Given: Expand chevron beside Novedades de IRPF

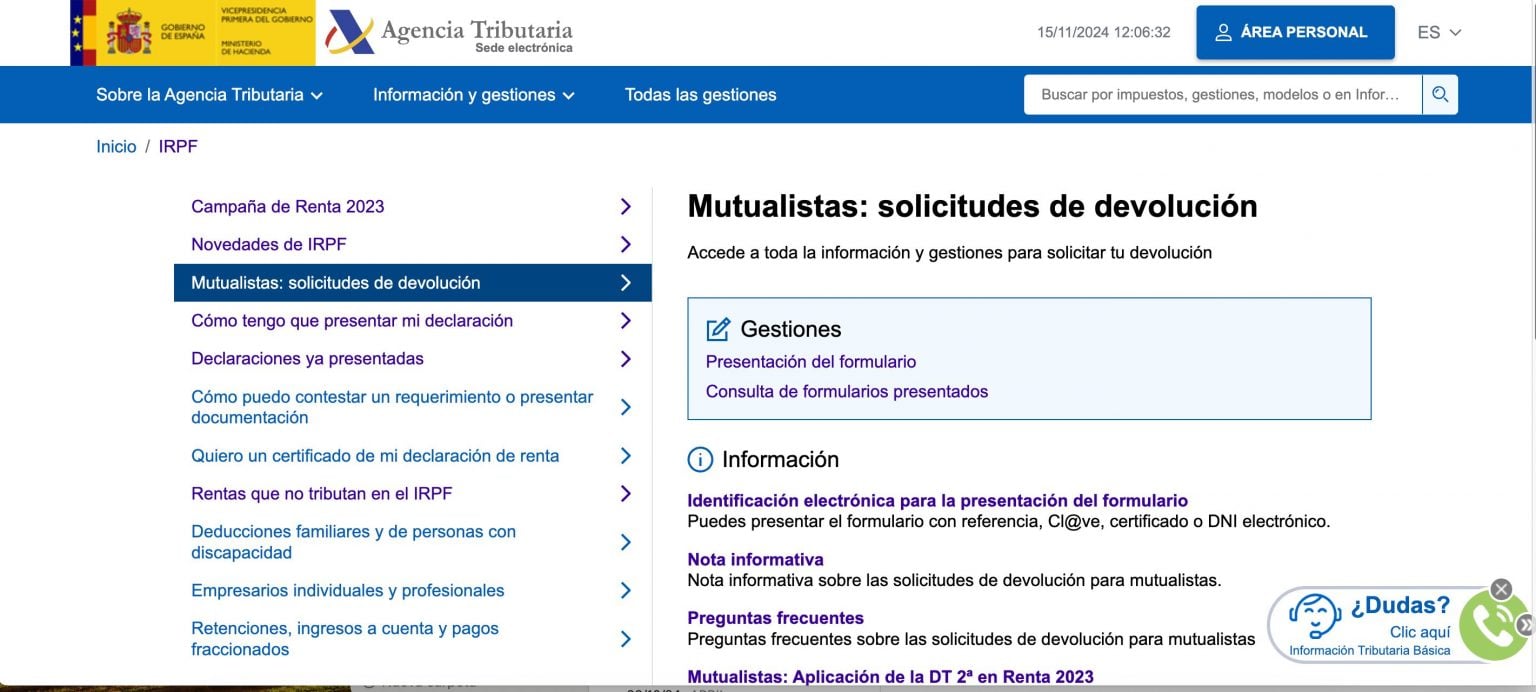Looking at the screenshot, I should (x=626, y=245).
